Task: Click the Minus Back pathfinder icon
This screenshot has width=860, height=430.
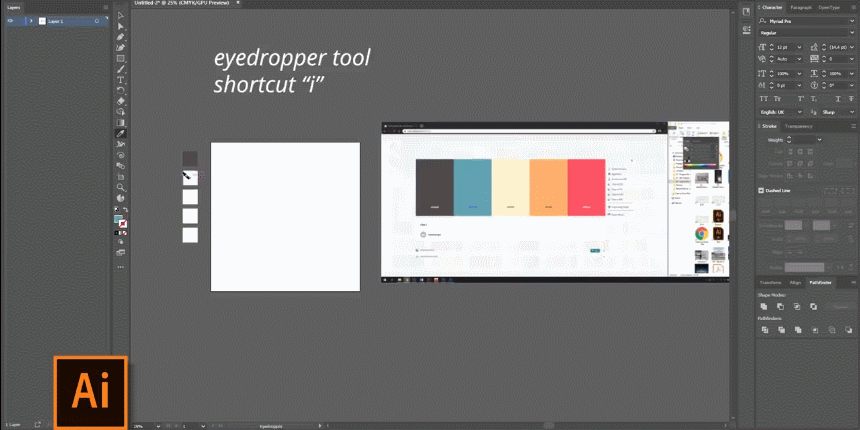Action: click(x=848, y=330)
